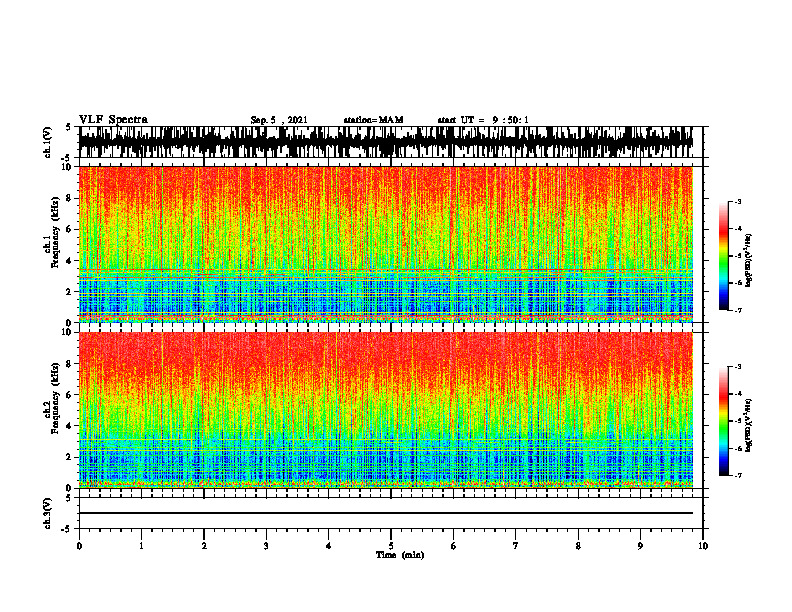Click the ch.1 spectrogram "8" kHz tick label
Image resolution: width=792 pixels, height=612 pixels.
69,198
